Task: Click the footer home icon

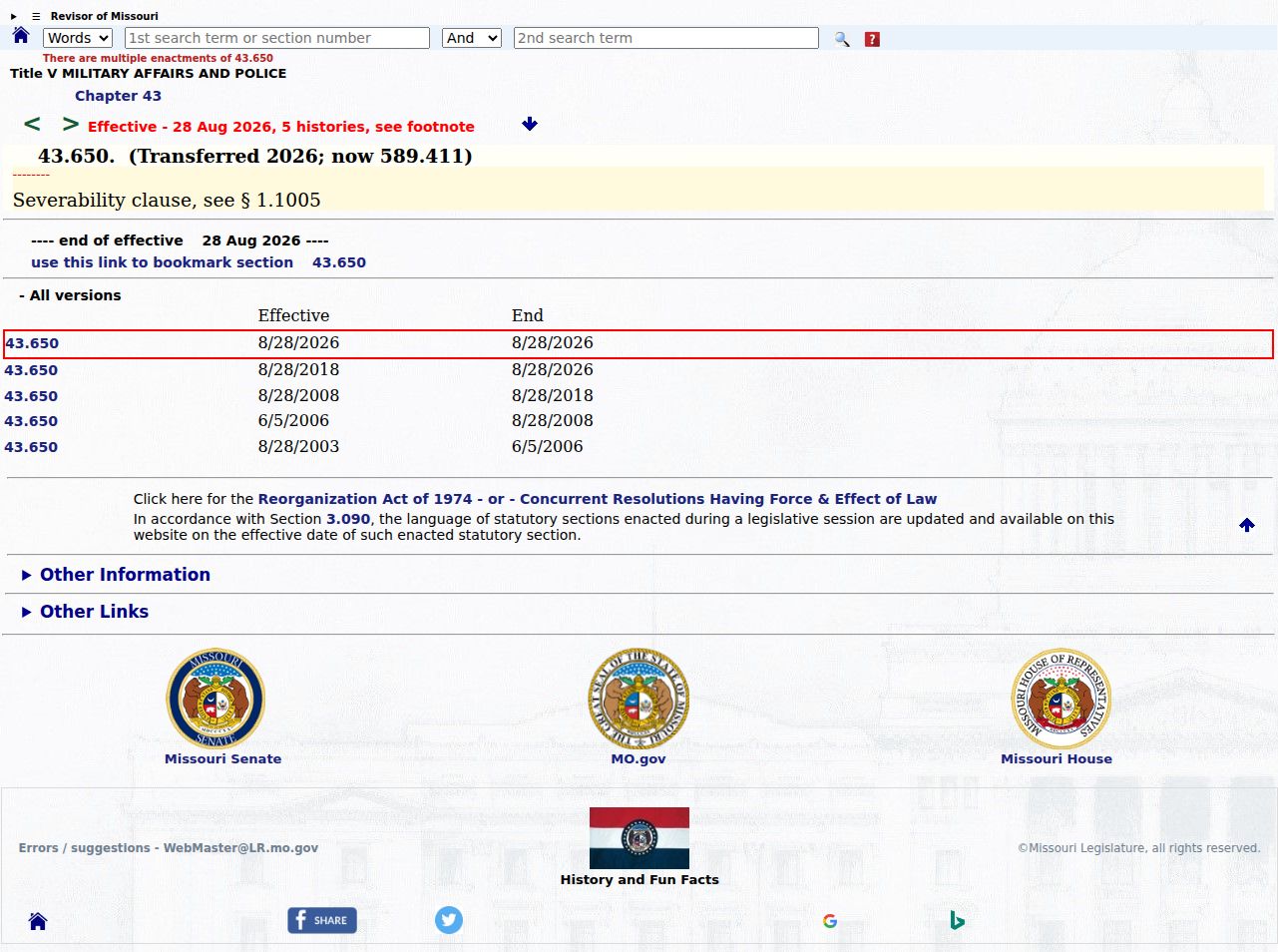Action: click(x=38, y=921)
